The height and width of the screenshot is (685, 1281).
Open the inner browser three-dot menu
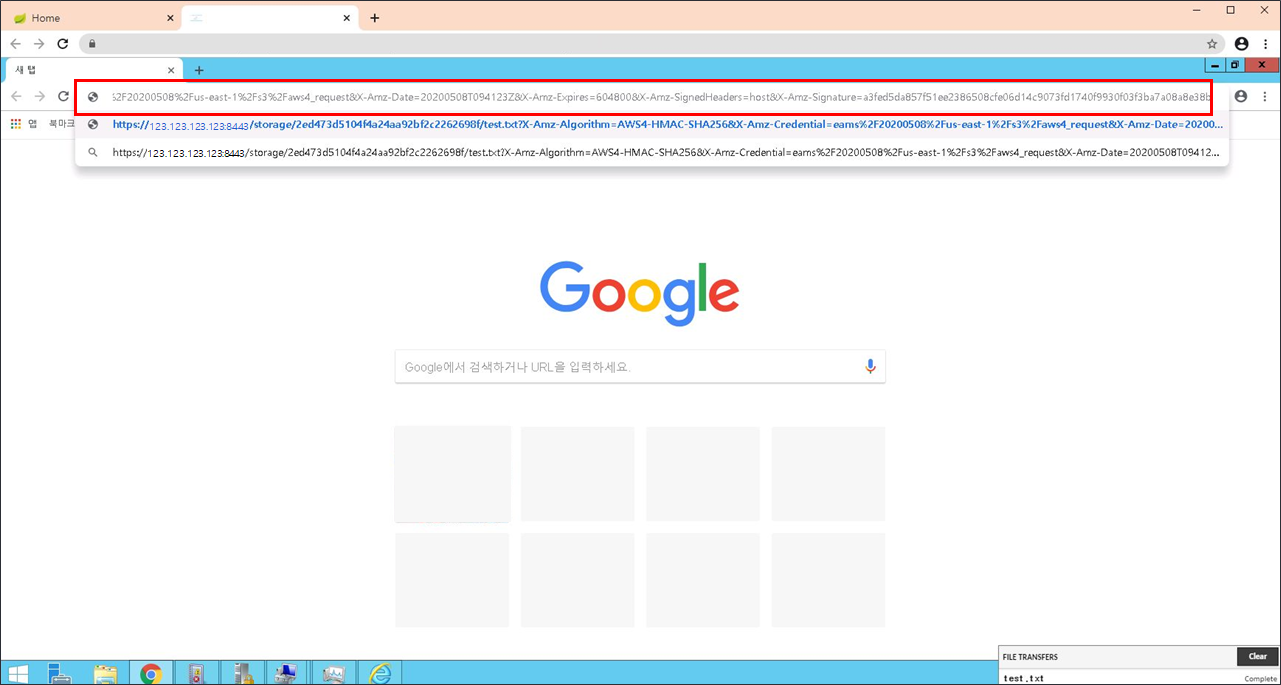coord(1266,96)
